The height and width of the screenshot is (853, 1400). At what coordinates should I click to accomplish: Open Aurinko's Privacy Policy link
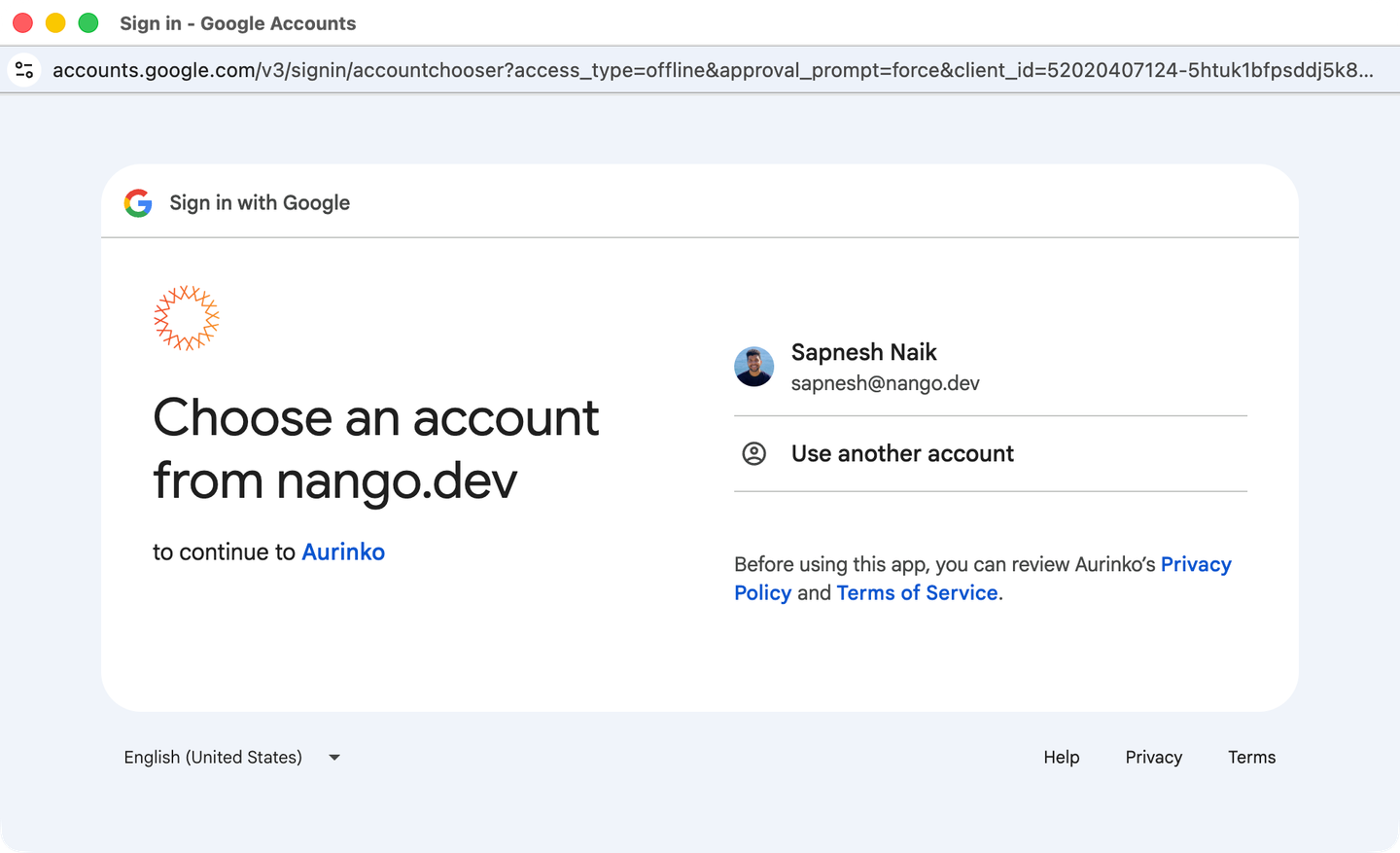[x=982, y=578]
